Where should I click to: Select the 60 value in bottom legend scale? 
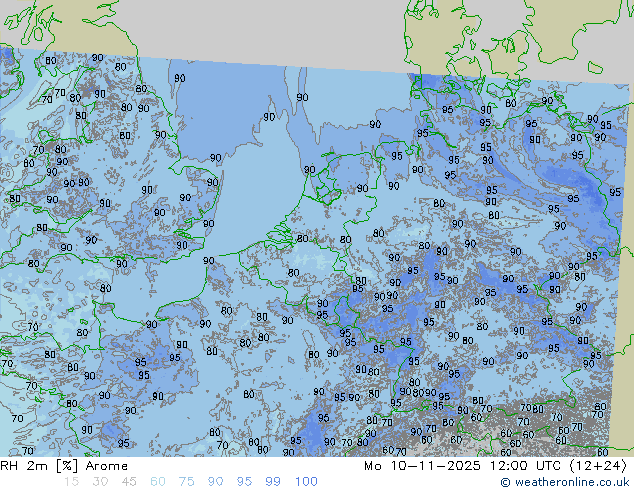pyautogui.click(x=158, y=482)
